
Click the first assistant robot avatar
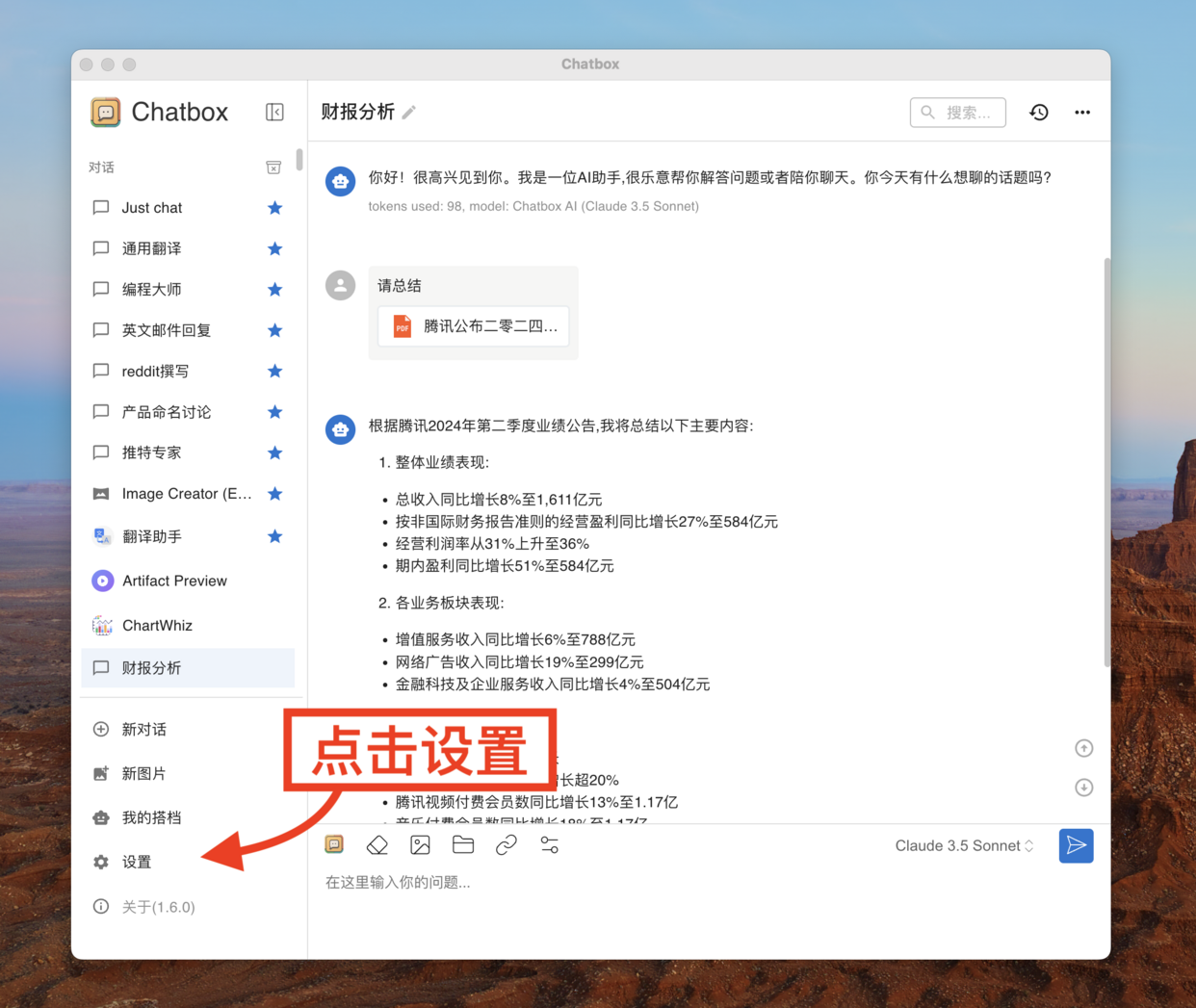pos(340,181)
